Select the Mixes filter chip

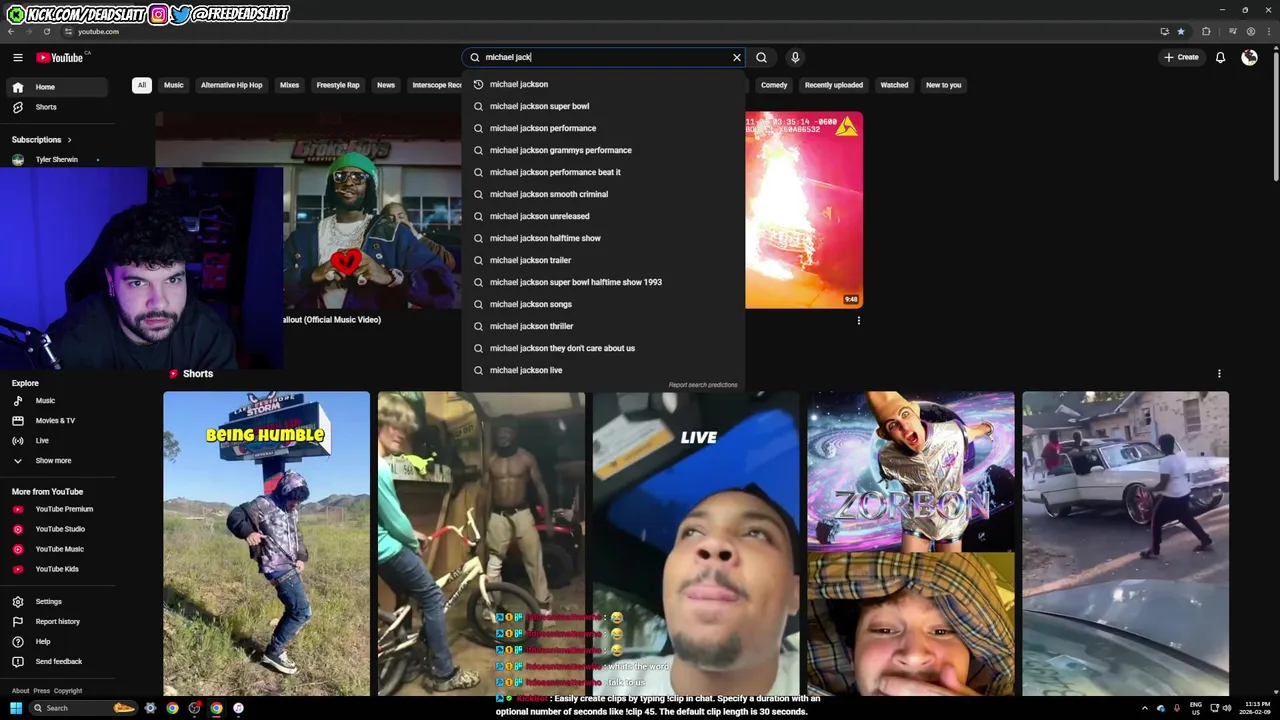coord(290,85)
